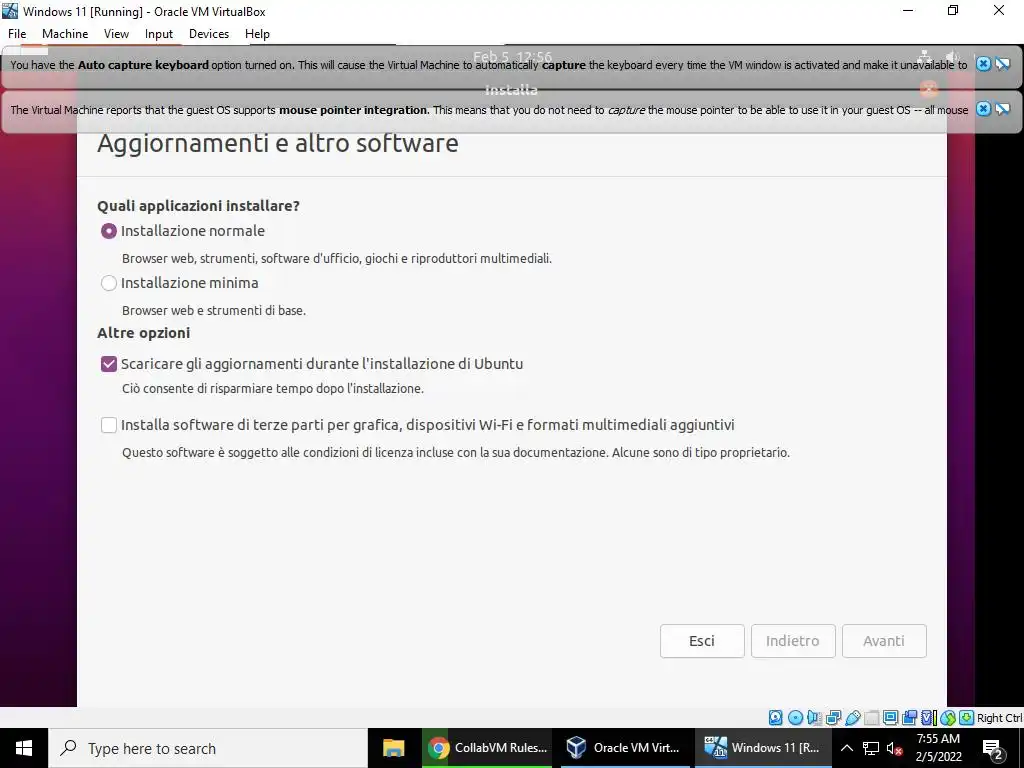Screen dimensions: 1024x768
Task: Click the network tray icon
Action: (871, 748)
